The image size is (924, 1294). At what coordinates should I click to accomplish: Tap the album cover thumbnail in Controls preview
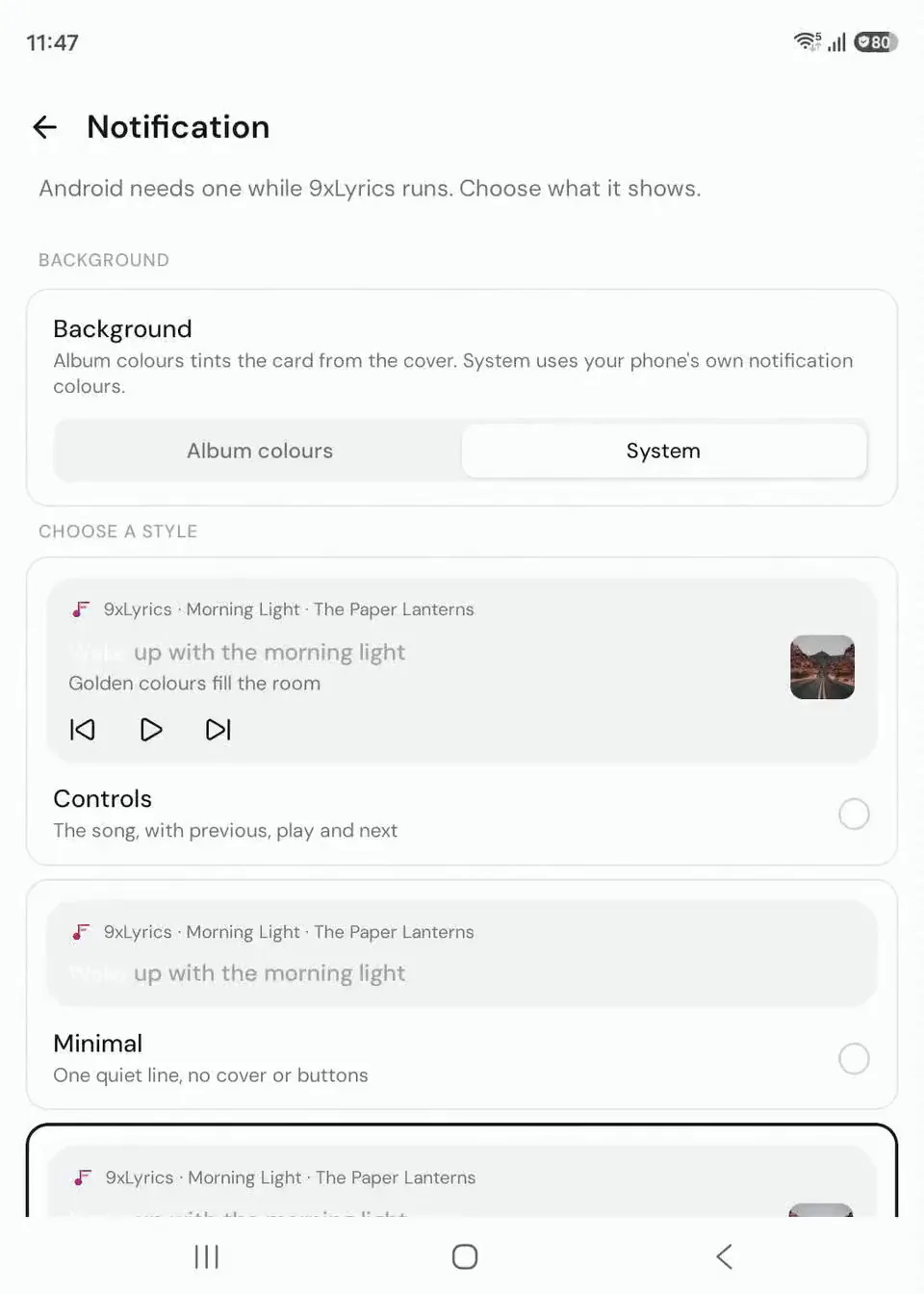click(x=822, y=667)
